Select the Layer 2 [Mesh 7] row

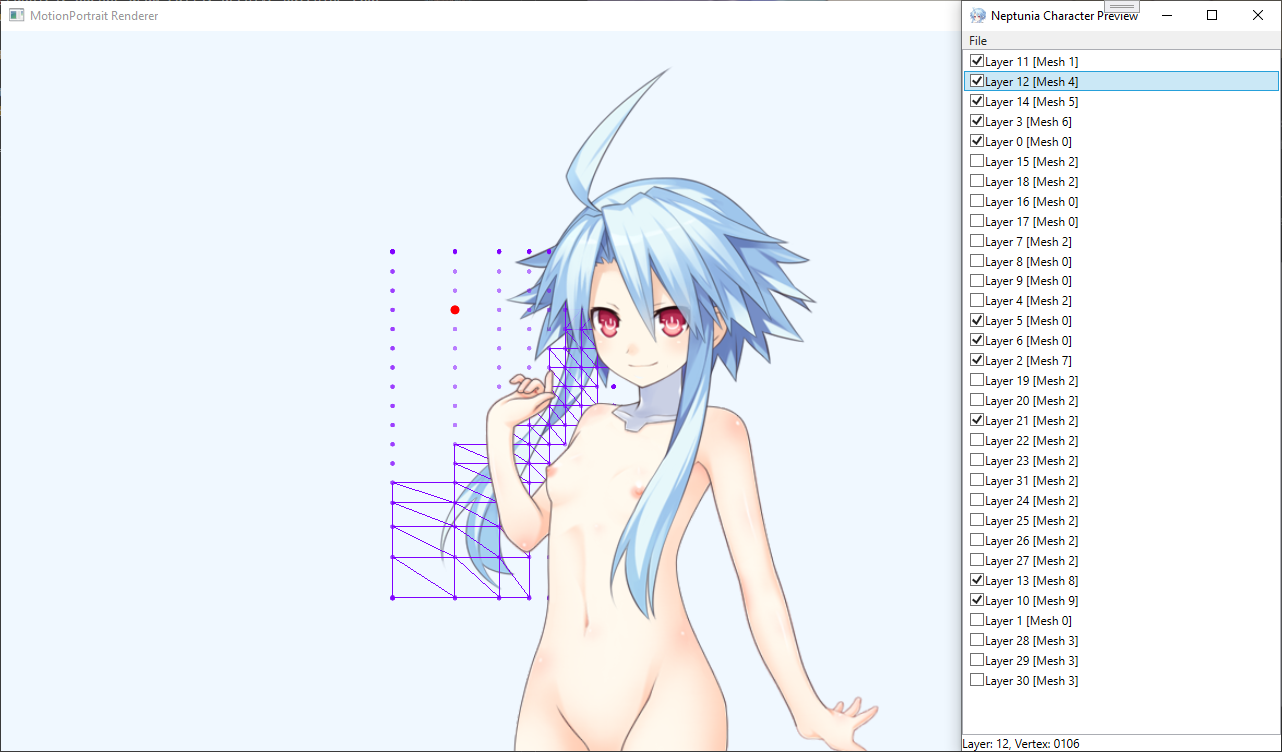1028,361
